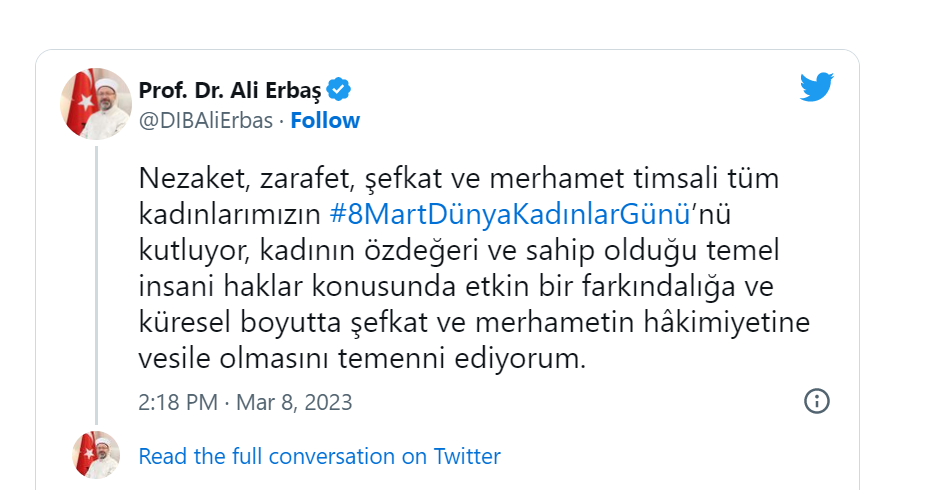Screen dimensions: 937x490
Task: Click Ali Erbaş's large profile avatar
Action: [x=97, y=104]
